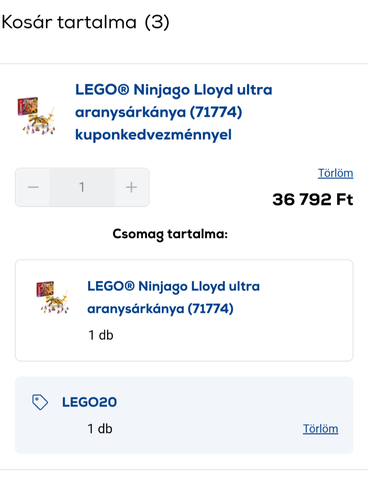The height and width of the screenshot is (480, 368).
Task: Open the package contents product thumbnail
Action: [53, 297]
